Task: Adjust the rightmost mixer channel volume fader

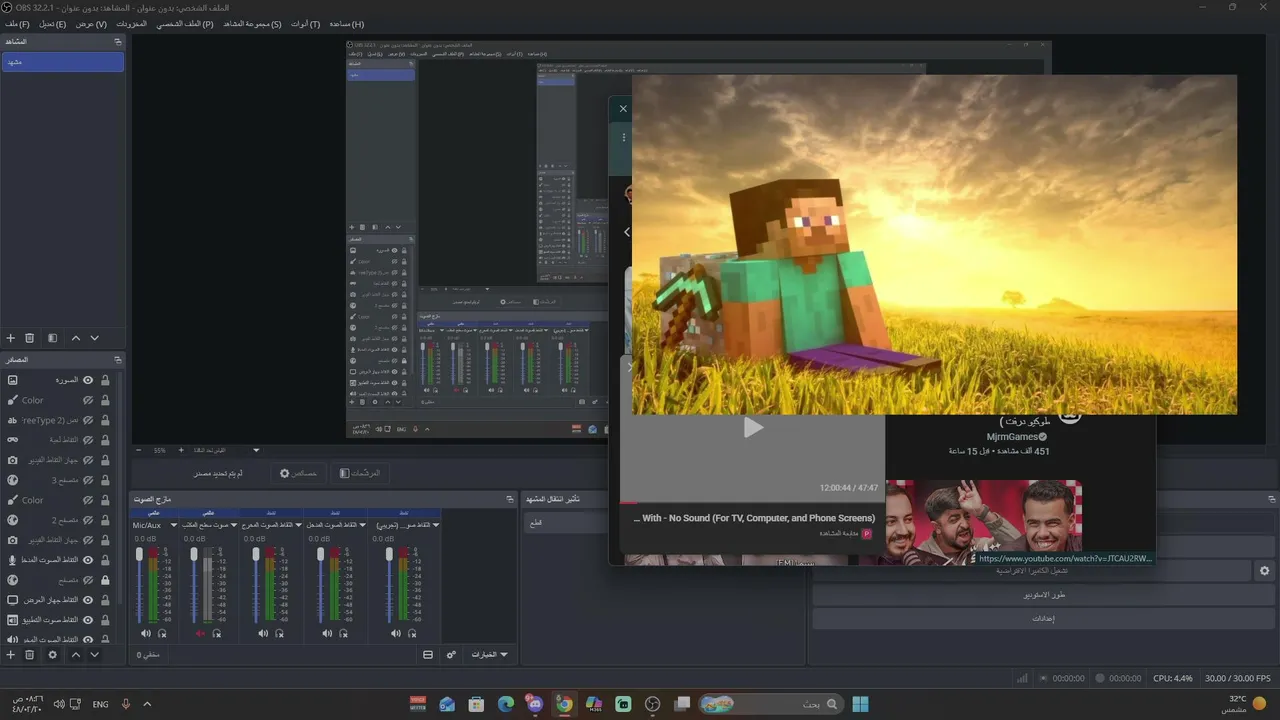Action: pos(389,555)
